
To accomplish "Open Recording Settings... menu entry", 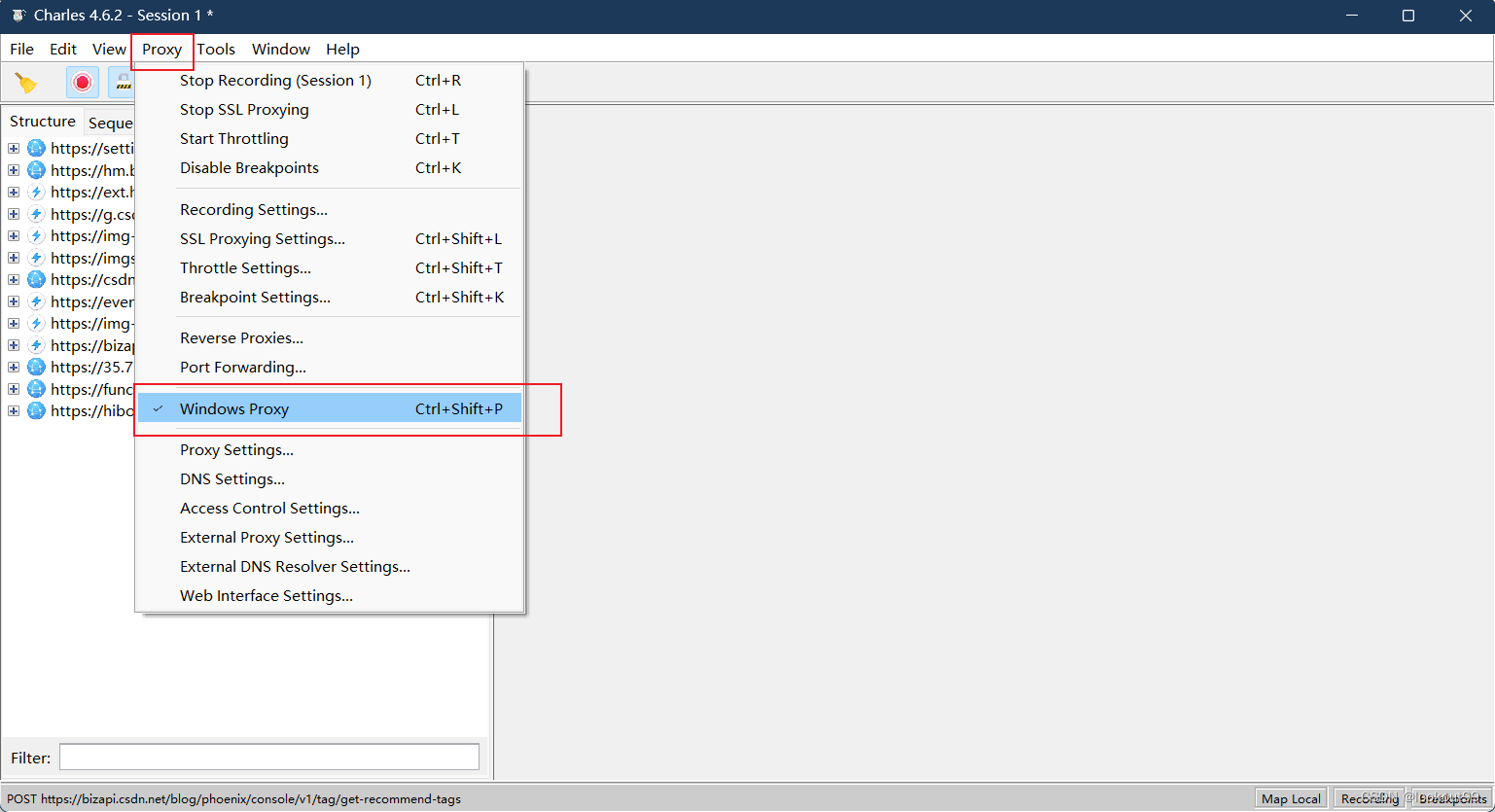I will point(330,209).
